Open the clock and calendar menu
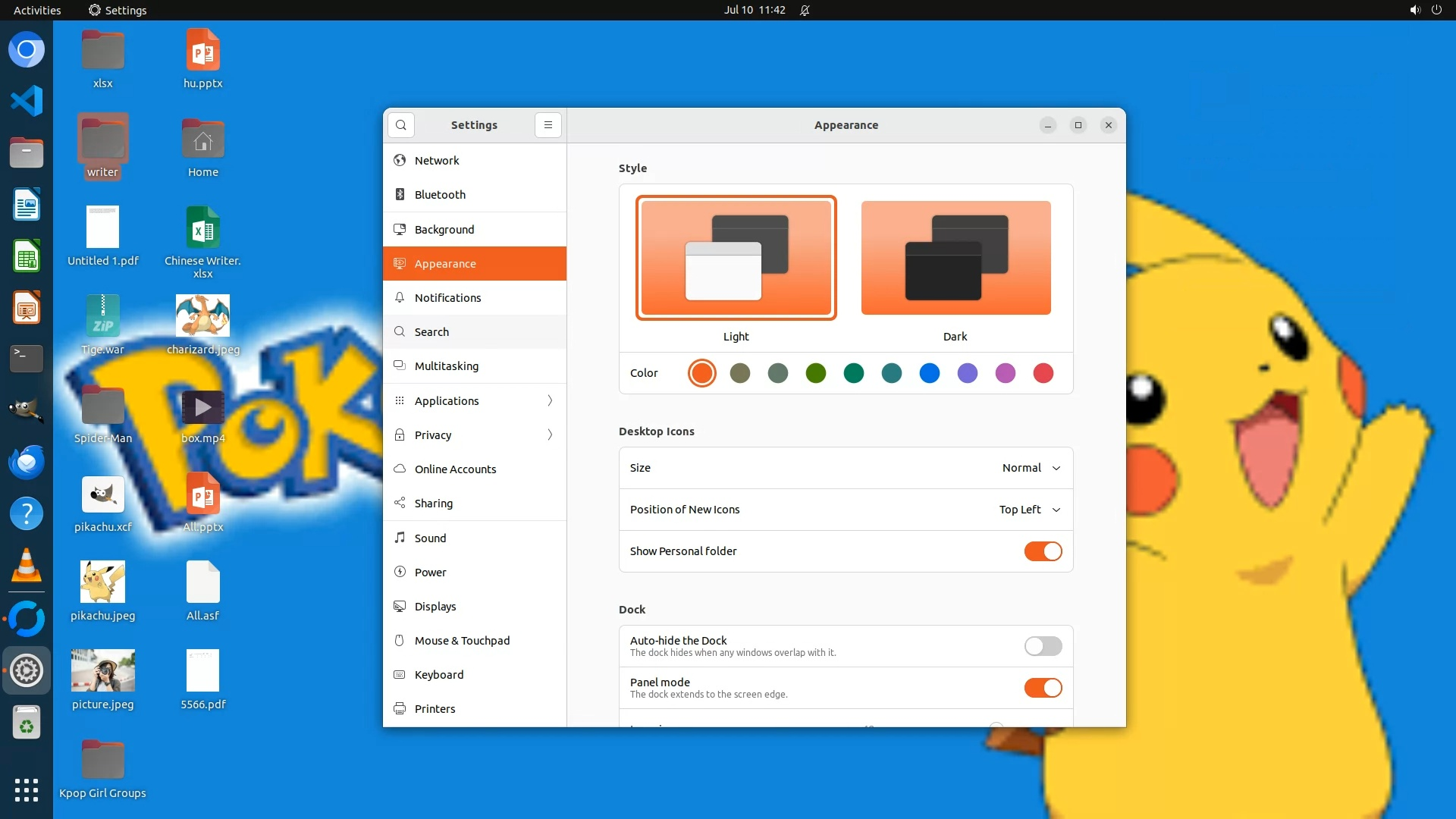The image size is (1456, 819). [754, 10]
